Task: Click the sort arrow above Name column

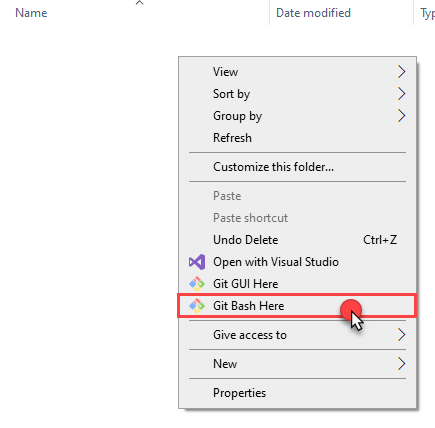Action: click(140, 3)
